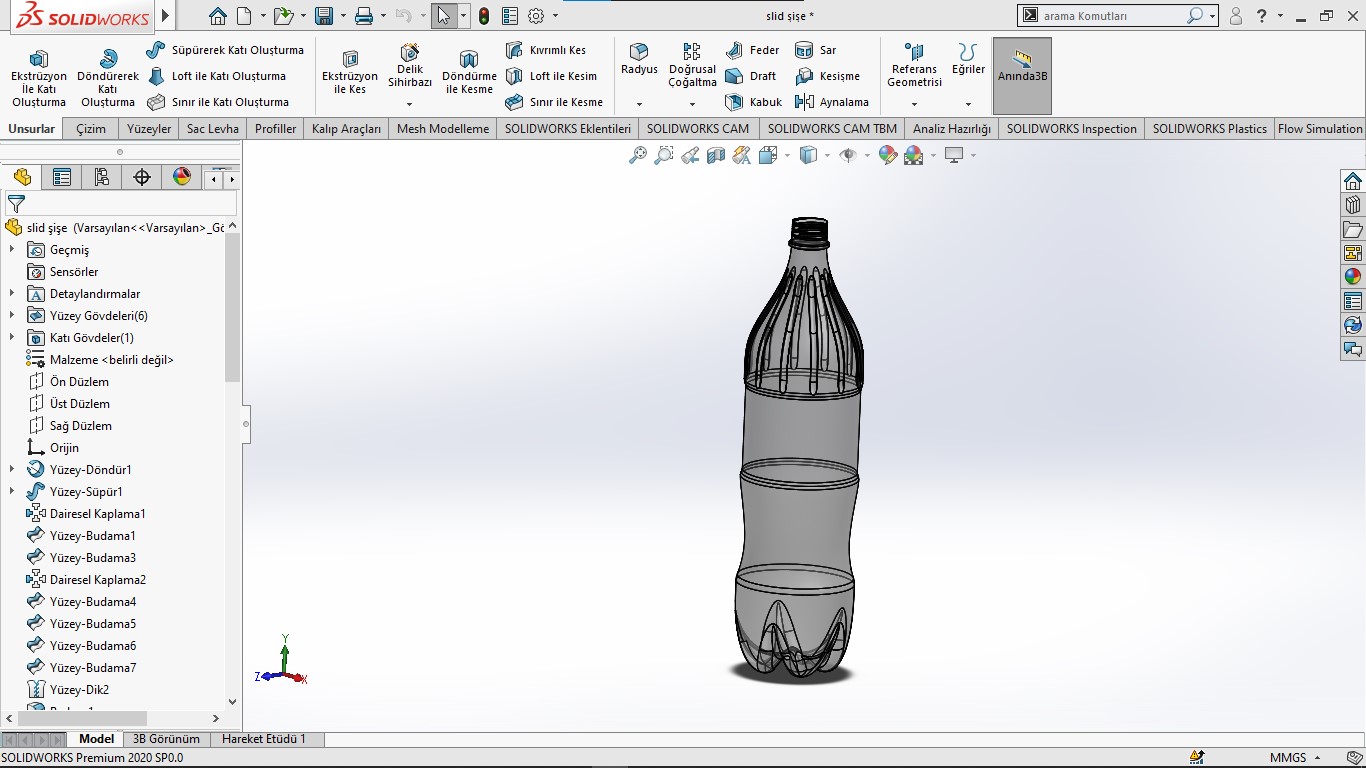Select Döndürme ile Kesme
This screenshot has width=1366, height=768.
click(x=469, y=72)
